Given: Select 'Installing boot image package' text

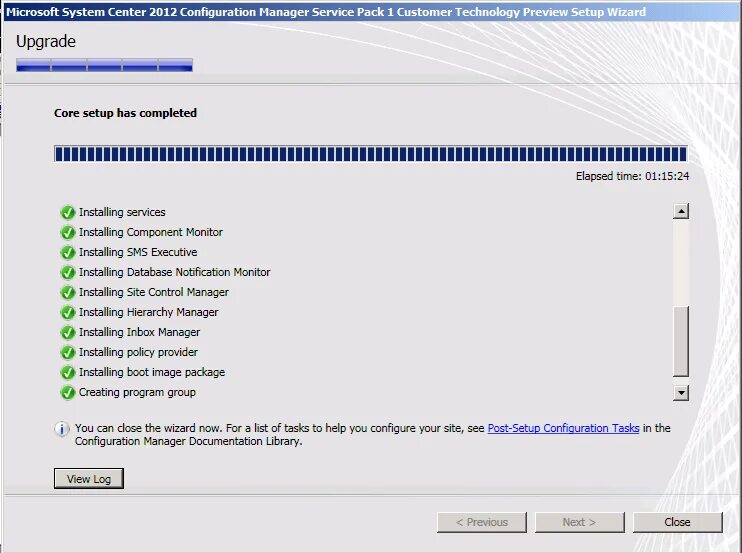Looking at the screenshot, I should (152, 372).
